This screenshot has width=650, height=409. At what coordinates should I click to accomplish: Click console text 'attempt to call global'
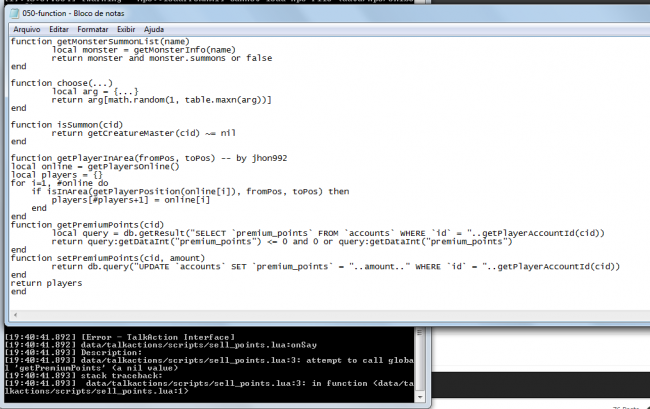point(360,361)
